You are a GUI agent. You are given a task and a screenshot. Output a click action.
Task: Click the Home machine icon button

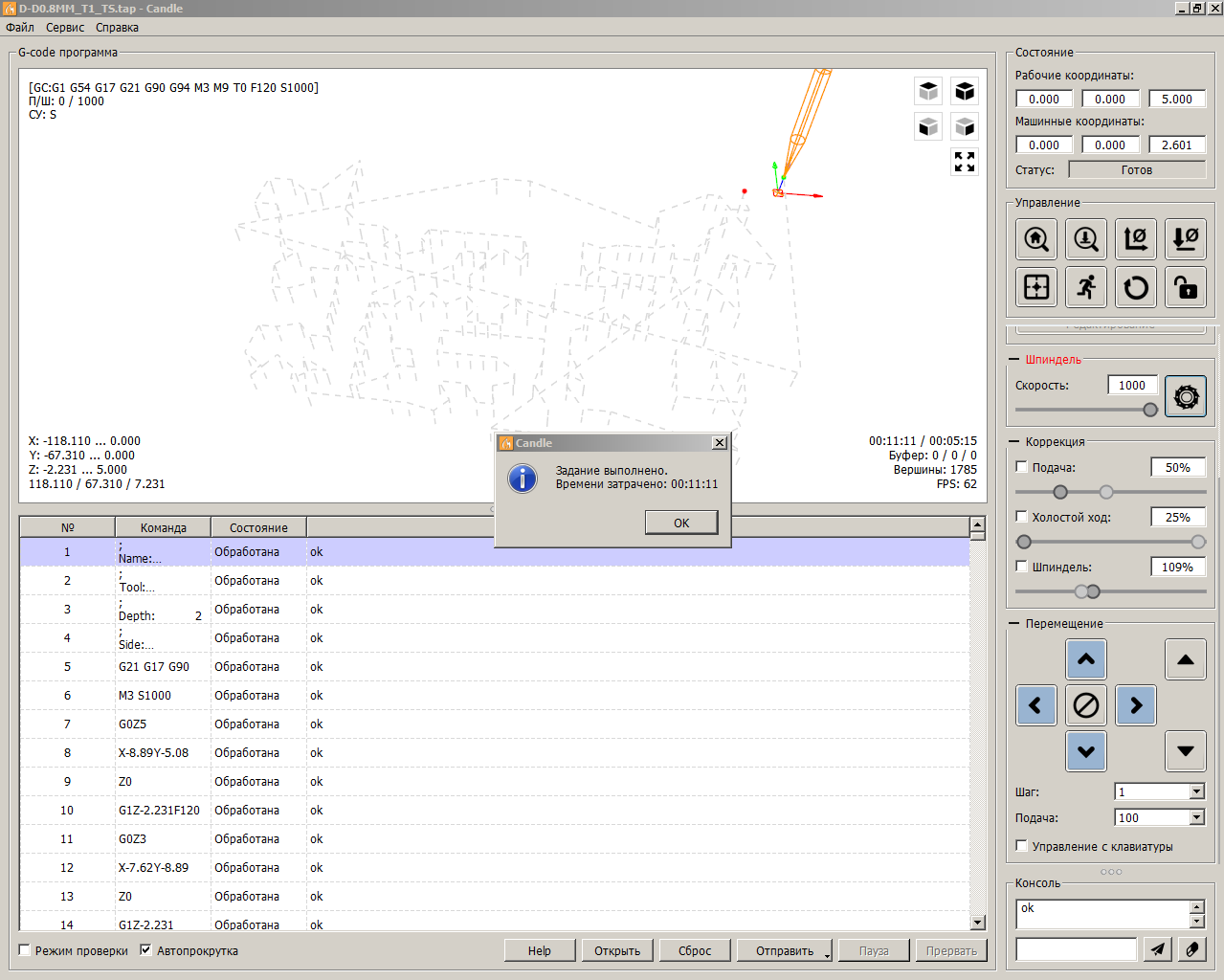1036,239
